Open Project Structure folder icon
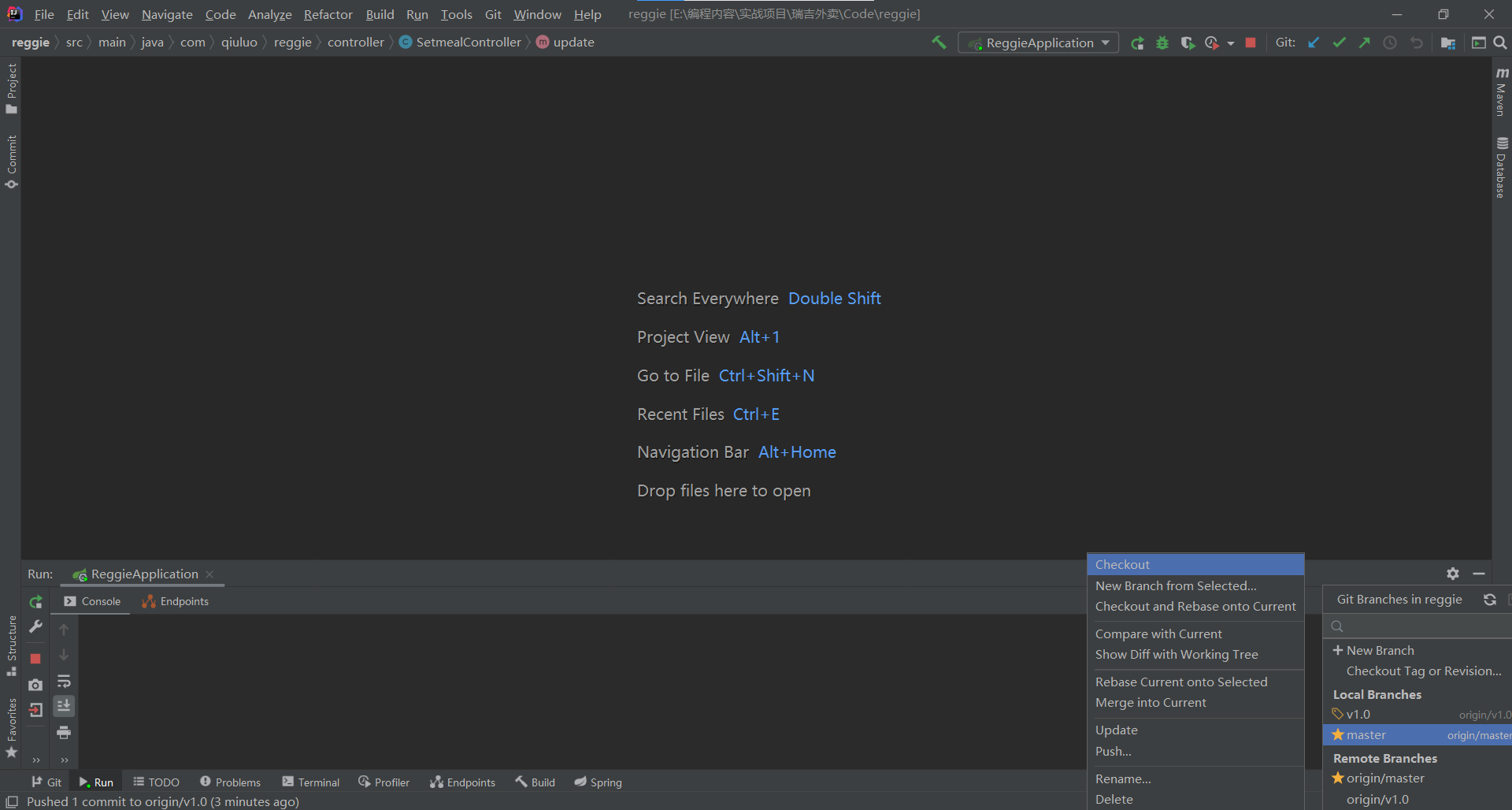This screenshot has width=1512, height=810. [x=1447, y=43]
